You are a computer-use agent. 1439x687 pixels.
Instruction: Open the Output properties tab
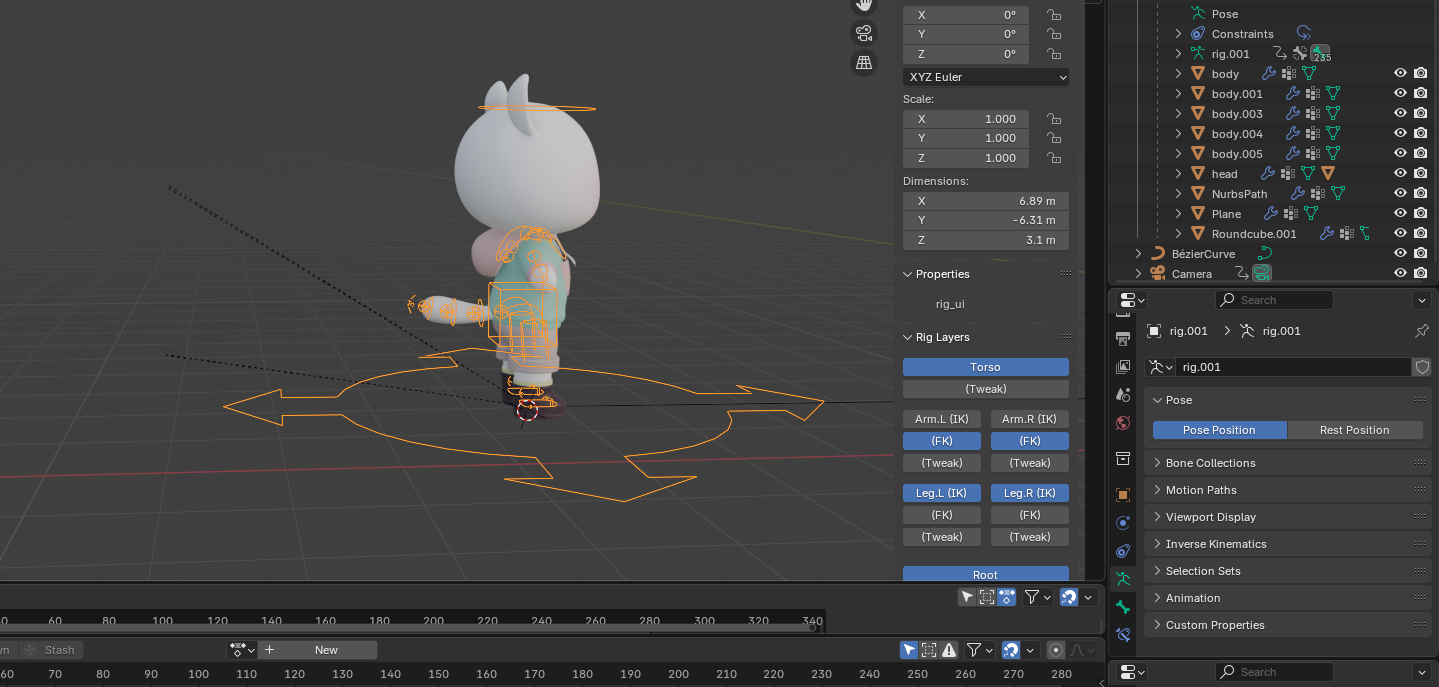1123,337
